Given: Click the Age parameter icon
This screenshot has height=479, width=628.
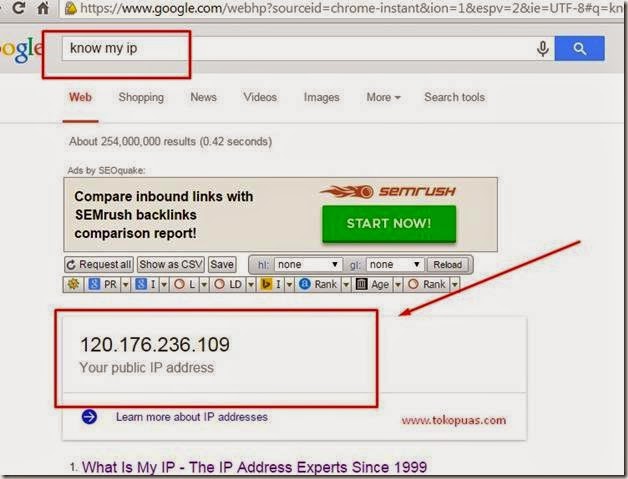Looking at the screenshot, I should click(x=361, y=284).
